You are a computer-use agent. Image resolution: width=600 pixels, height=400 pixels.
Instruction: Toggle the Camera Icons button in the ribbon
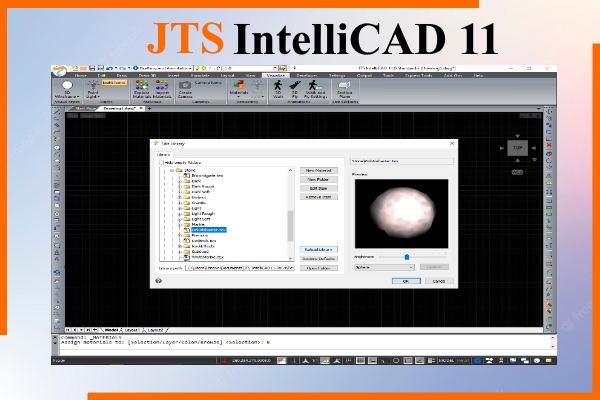208,83
